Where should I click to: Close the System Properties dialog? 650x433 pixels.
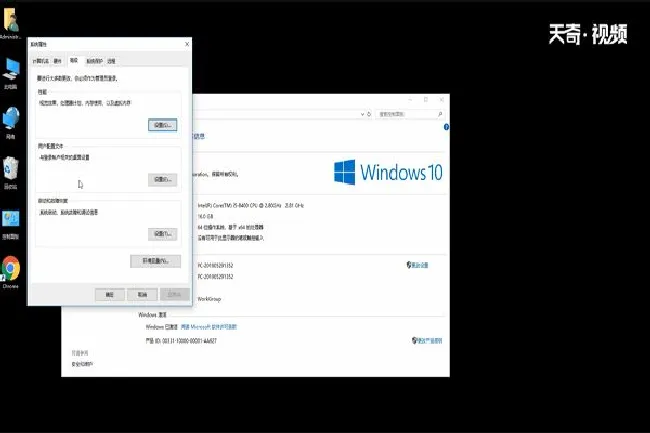point(187,44)
